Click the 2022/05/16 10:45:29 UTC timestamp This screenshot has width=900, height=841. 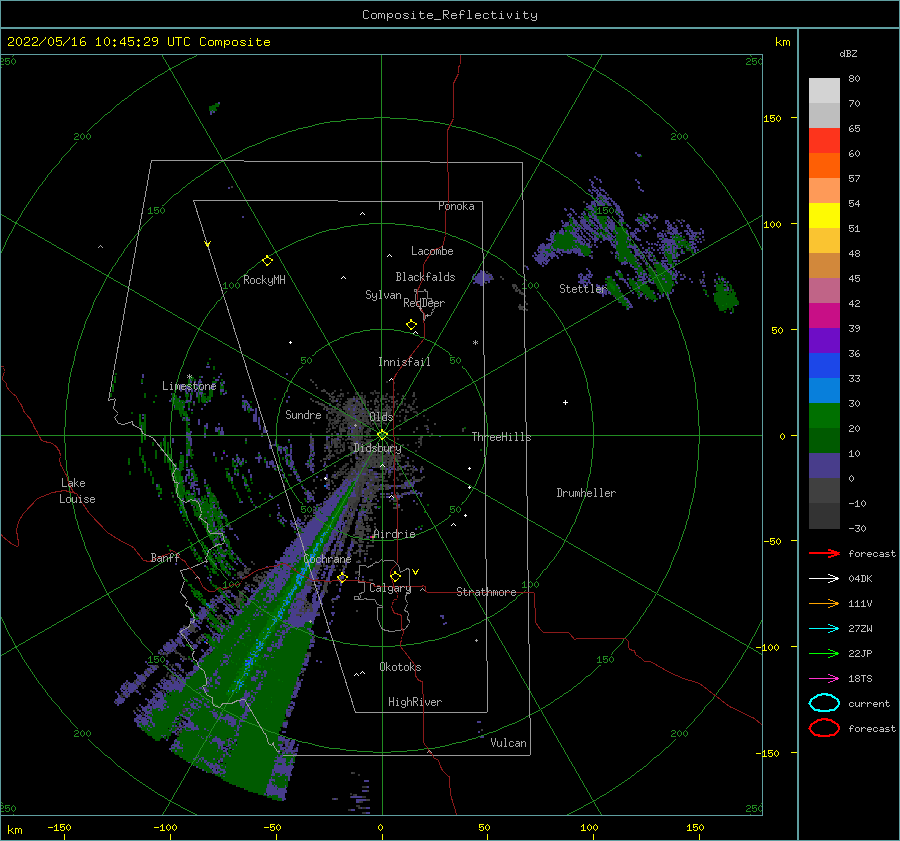tap(84, 42)
